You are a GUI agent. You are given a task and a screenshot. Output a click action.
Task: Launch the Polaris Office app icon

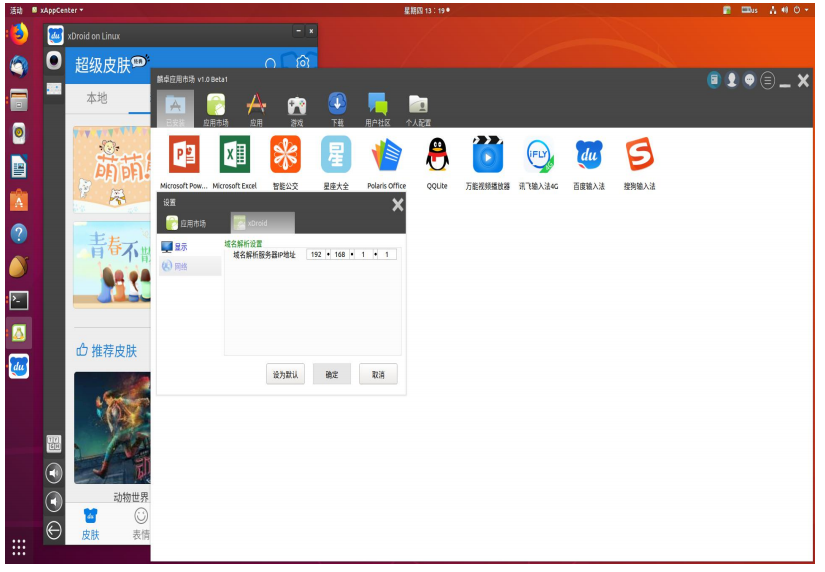coord(387,154)
